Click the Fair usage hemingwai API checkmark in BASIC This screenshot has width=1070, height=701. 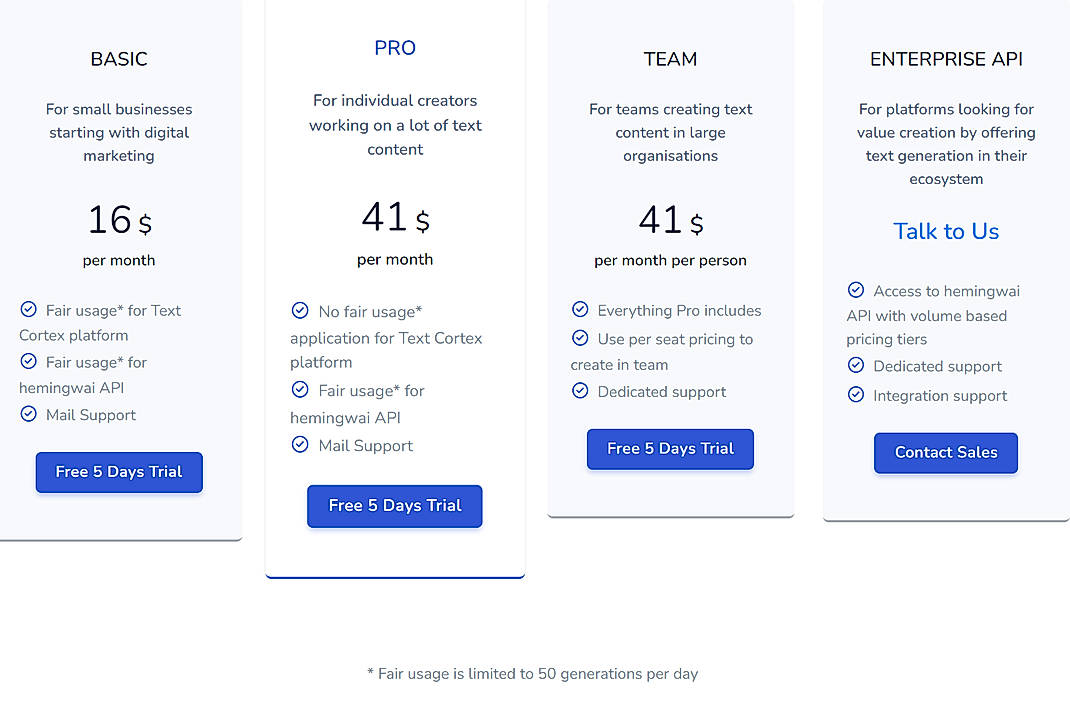pos(28,361)
